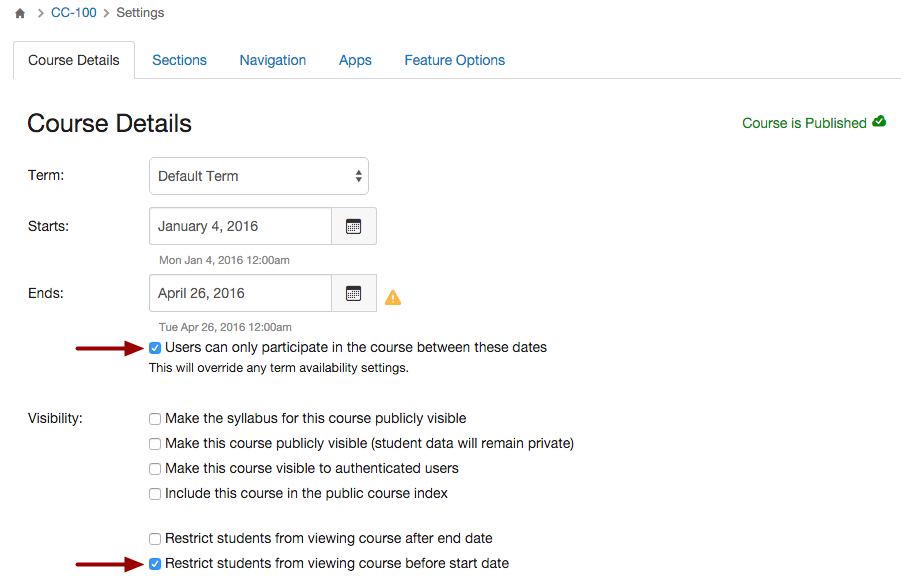This screenshot has width=909, height=576.
Task: Check restrict viewing after end date
Action: click(x=155, y=539)
